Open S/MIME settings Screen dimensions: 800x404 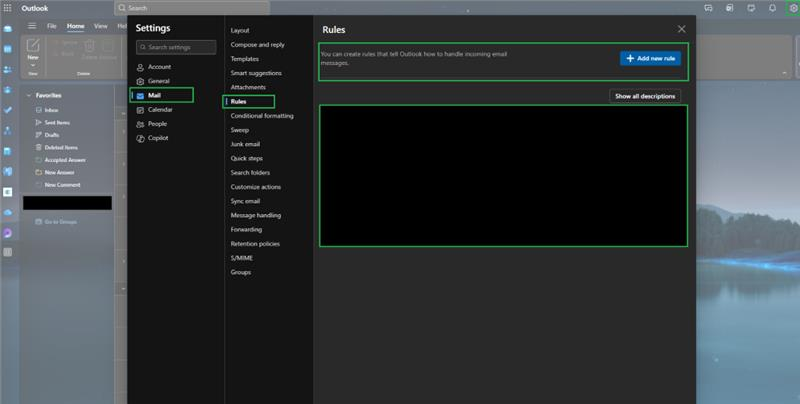tap(241, 258)
